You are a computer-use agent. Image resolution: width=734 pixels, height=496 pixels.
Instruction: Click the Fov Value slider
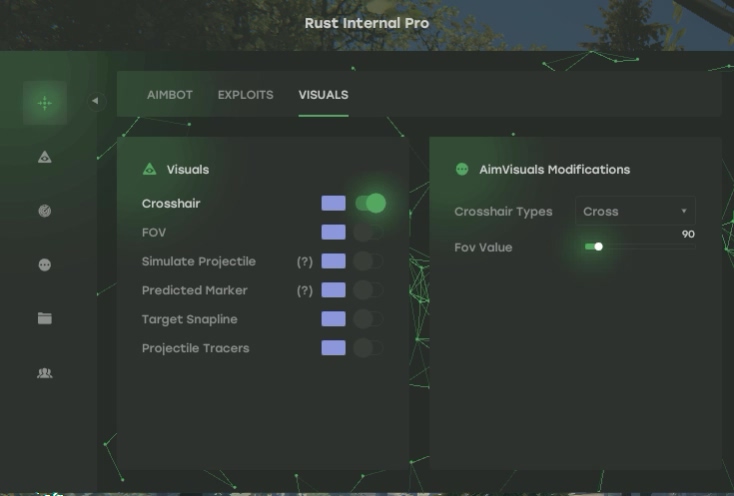tap(638, 247)
